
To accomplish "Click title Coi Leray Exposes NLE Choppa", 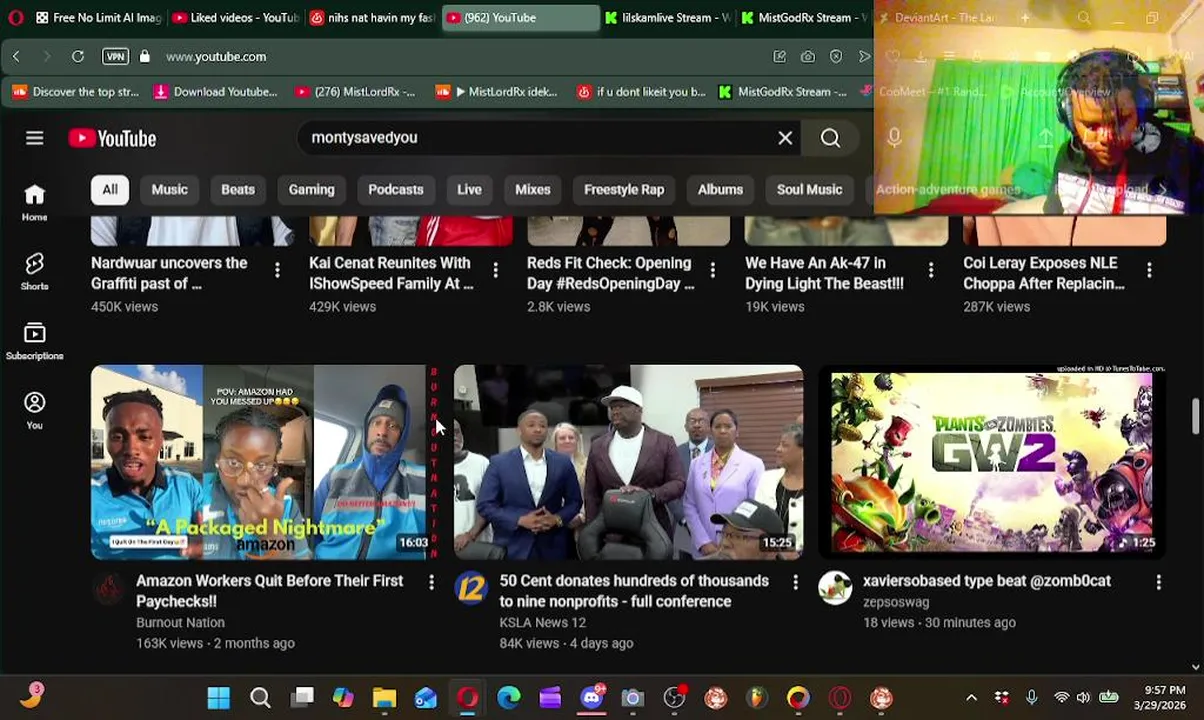I will click(x=1044, y=273).
